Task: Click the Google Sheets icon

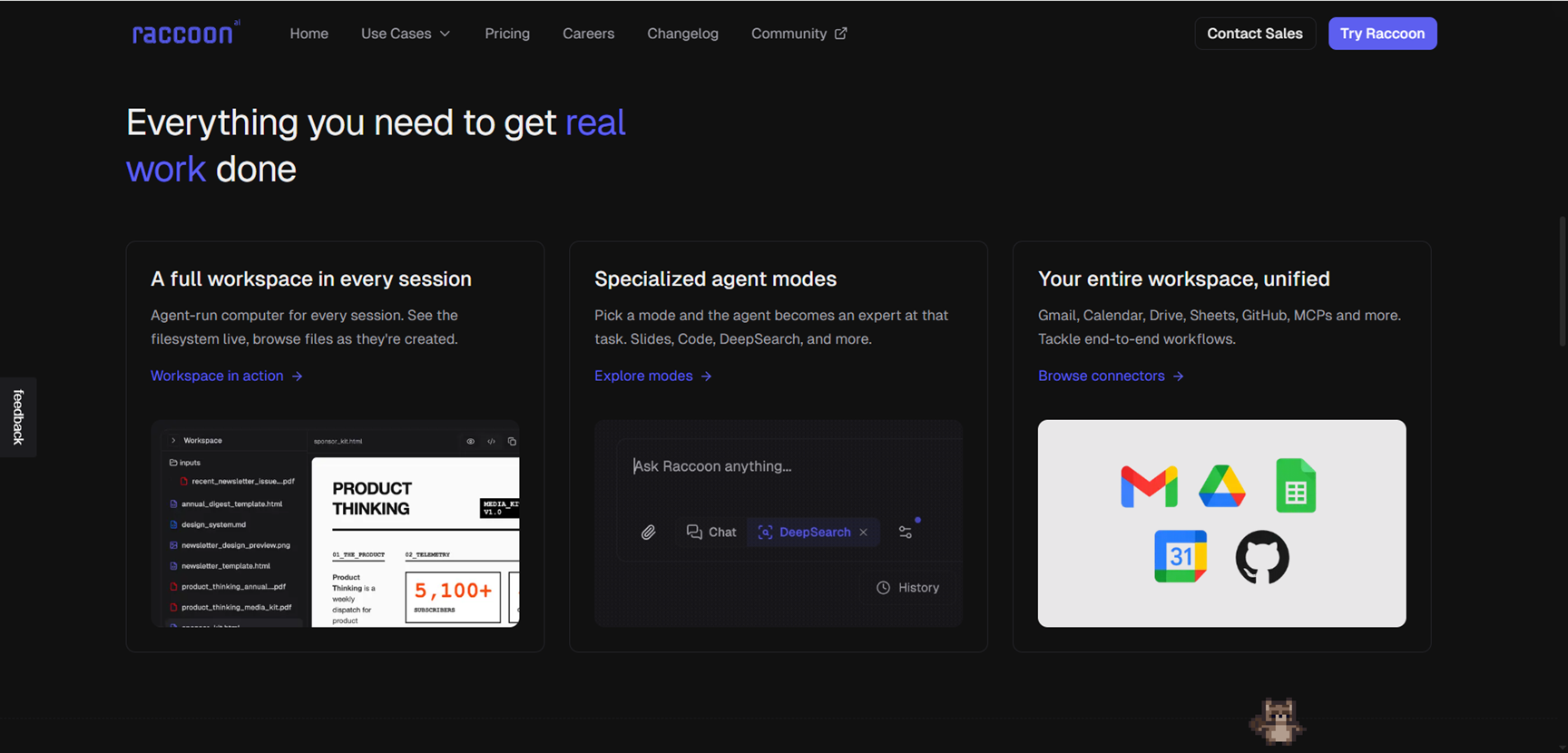Action: pos(1296,485)
